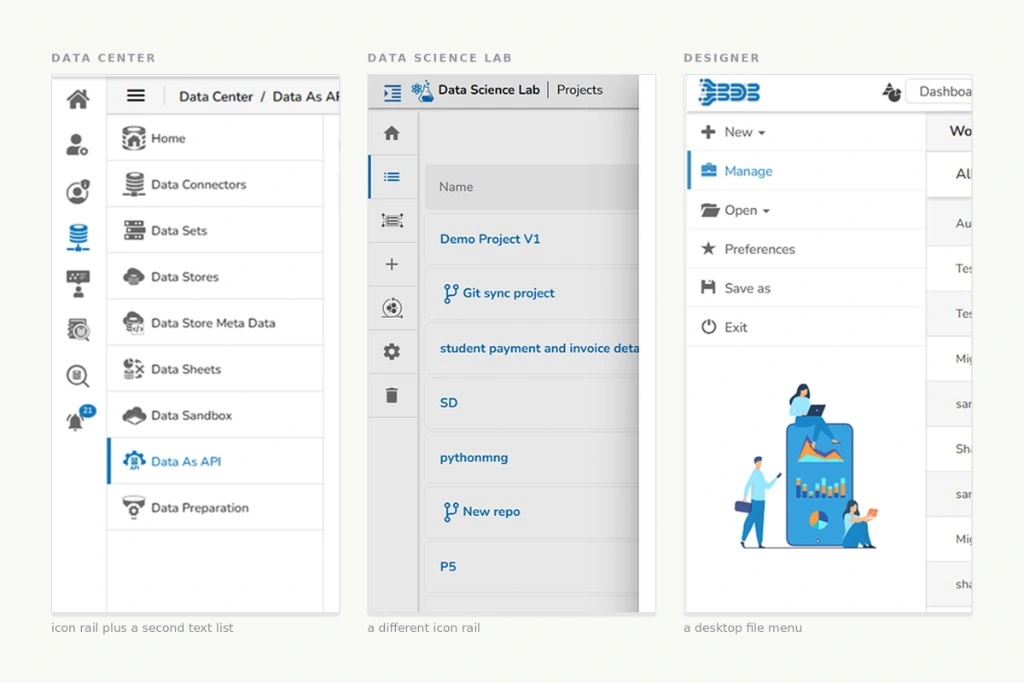Open the circular repo sync icon in Lab rail

392,308
